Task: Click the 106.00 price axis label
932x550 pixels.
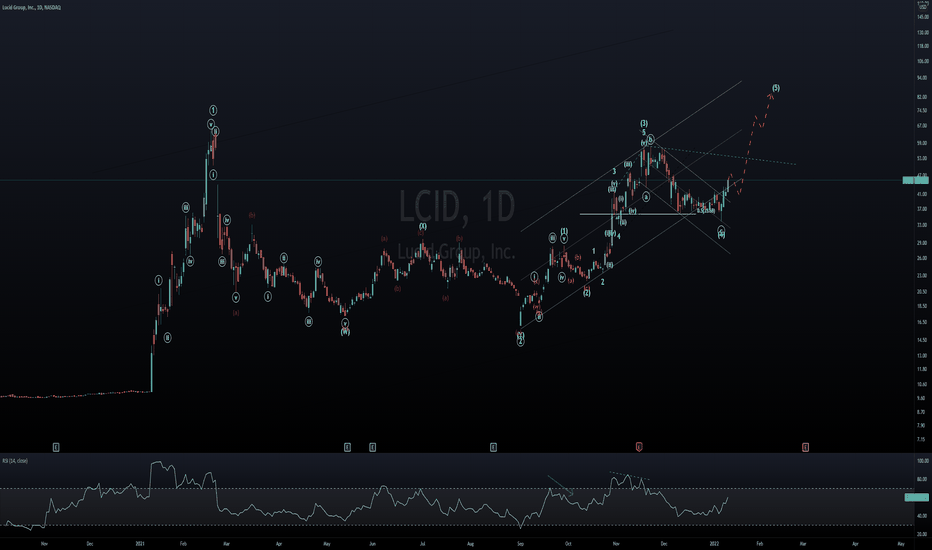Action: point(922,61)
